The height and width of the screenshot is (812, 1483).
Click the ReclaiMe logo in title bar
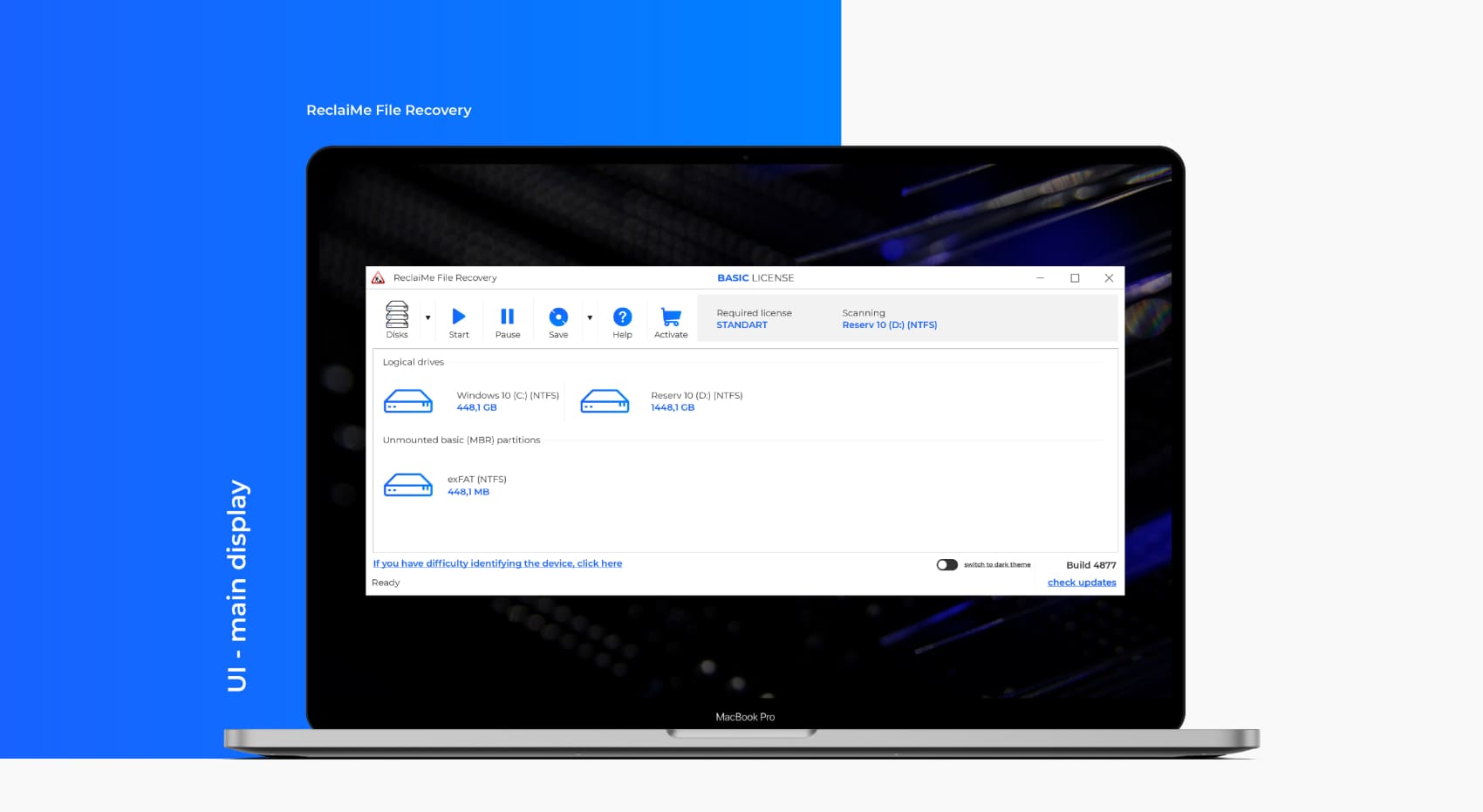(379, 278)
